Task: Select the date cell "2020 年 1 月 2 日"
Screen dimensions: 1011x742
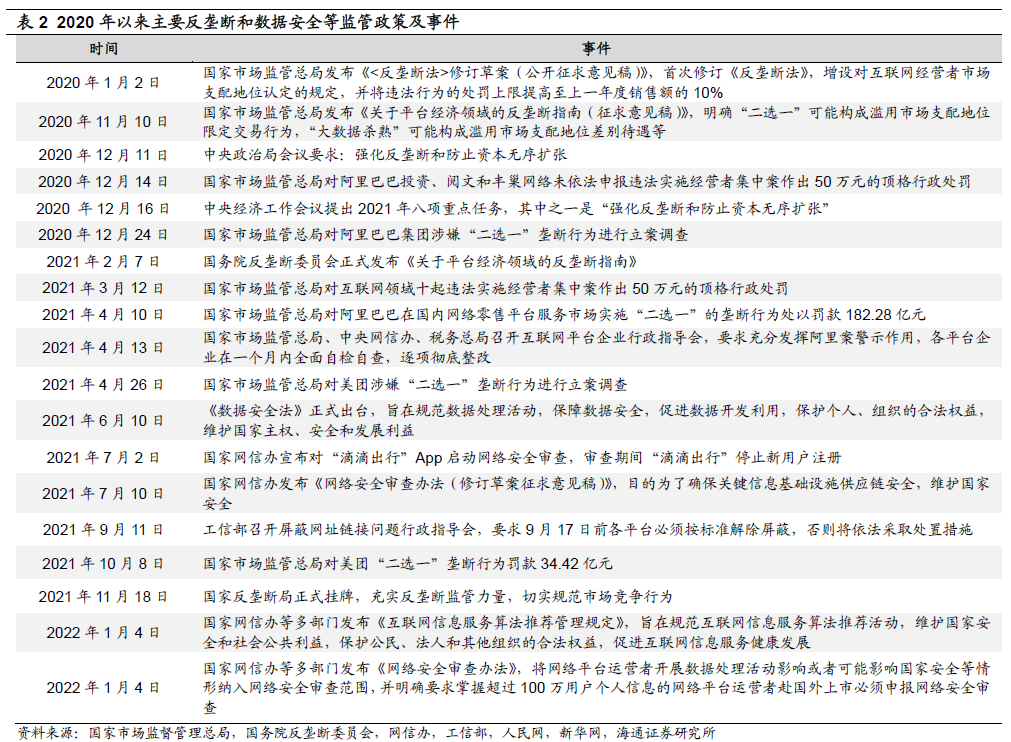Action: (x=103, y=82)
